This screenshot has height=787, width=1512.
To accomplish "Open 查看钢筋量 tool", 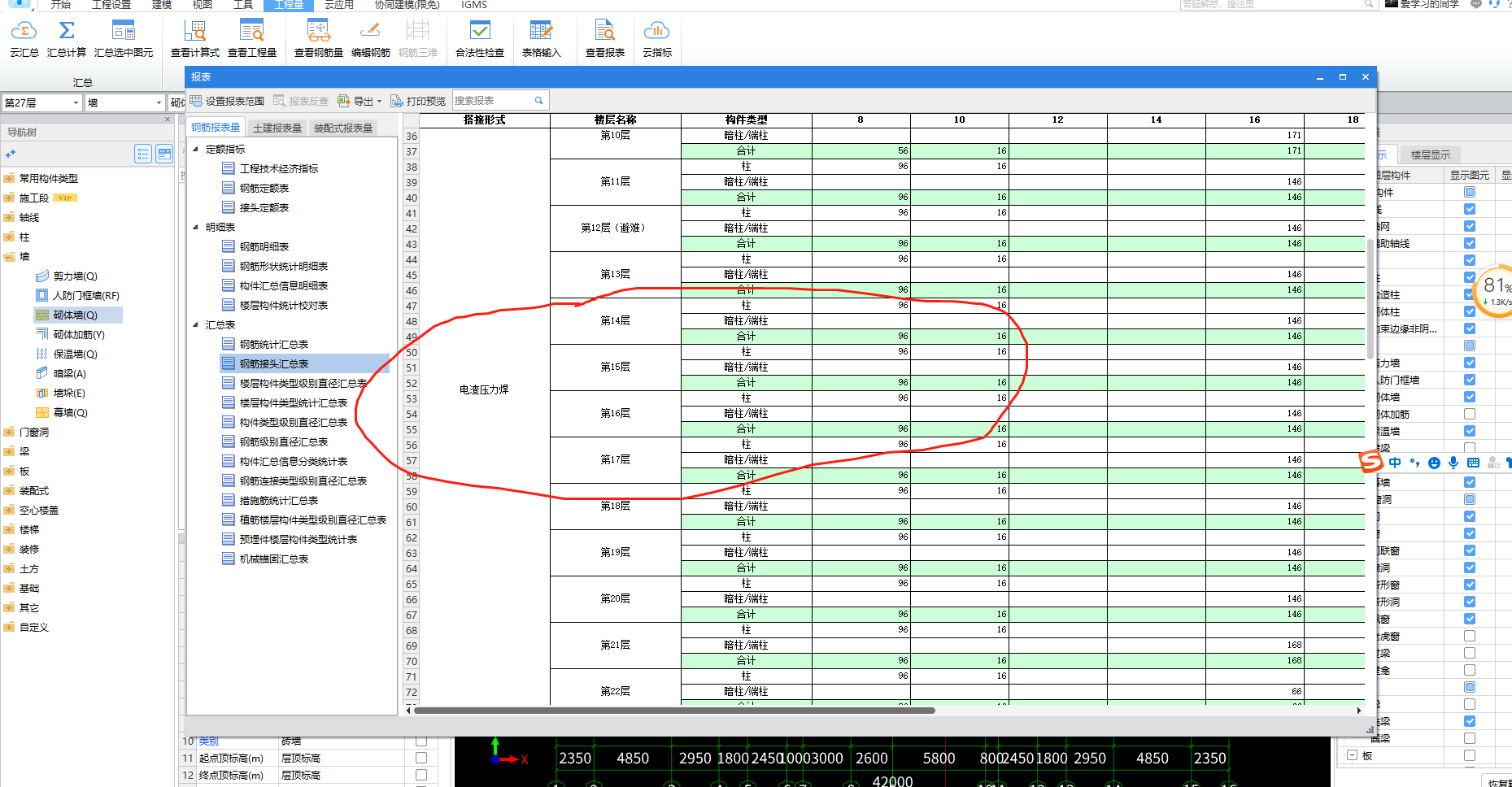I will [319, 38].
